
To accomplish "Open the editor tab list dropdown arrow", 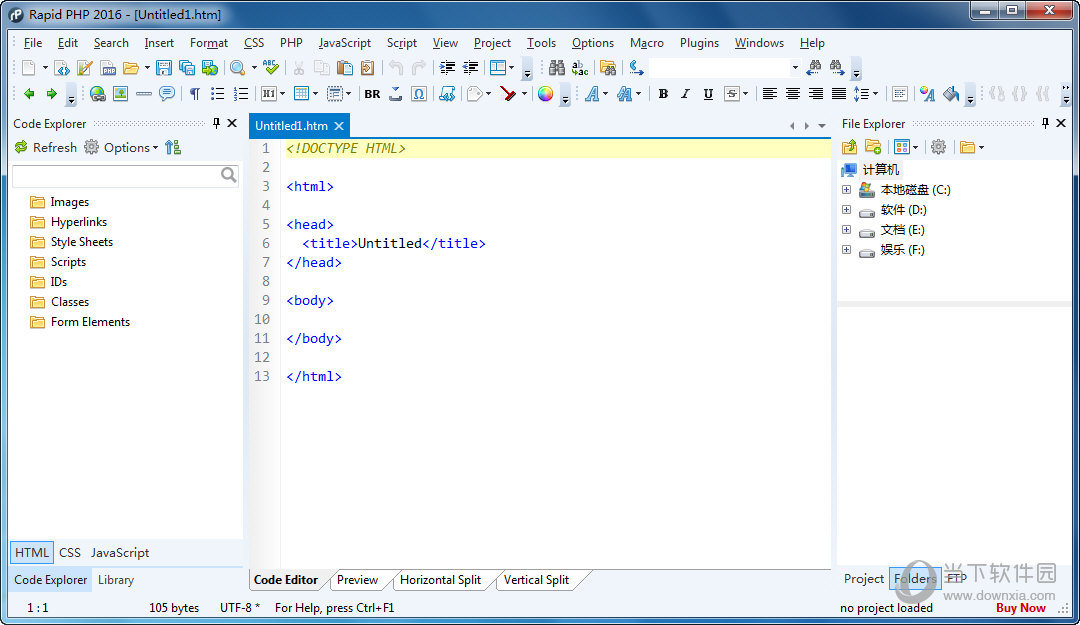I will click(x=822, y=126).
